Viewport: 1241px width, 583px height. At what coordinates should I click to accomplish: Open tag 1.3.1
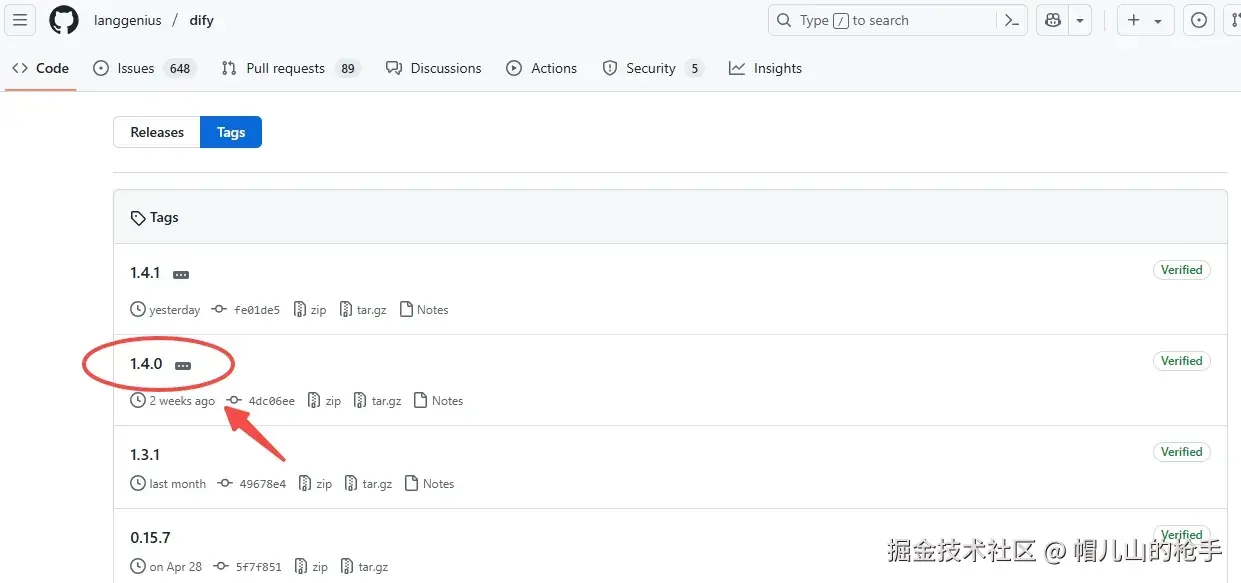point(145,455)
